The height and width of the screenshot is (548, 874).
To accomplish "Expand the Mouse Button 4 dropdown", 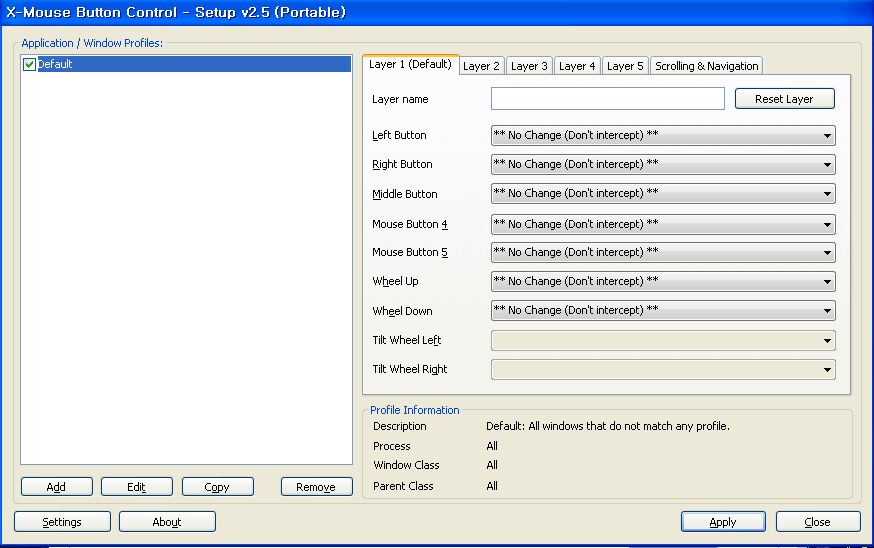I will pos(663,224).
